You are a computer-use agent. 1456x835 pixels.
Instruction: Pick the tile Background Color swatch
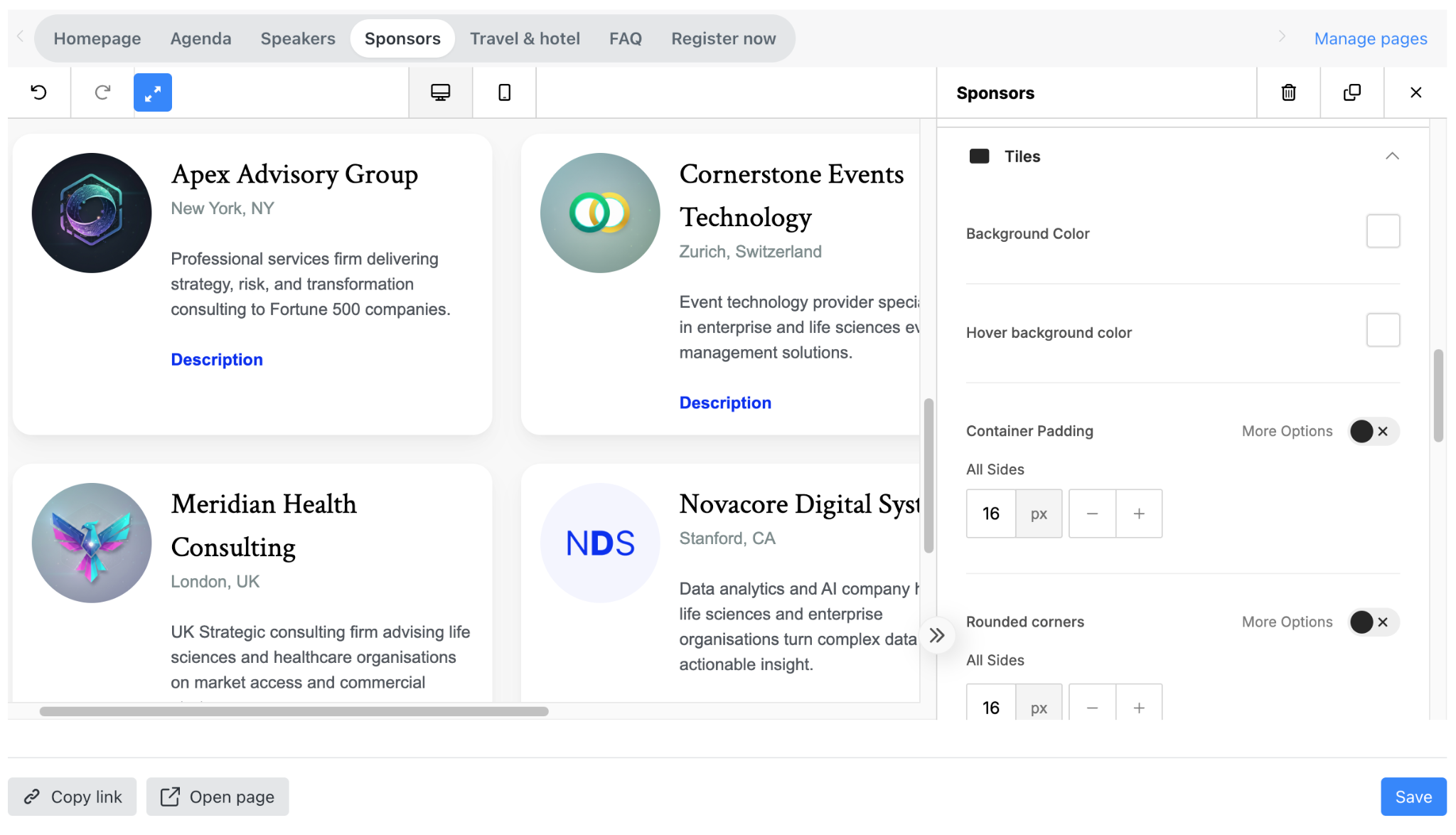[1383, 231]
